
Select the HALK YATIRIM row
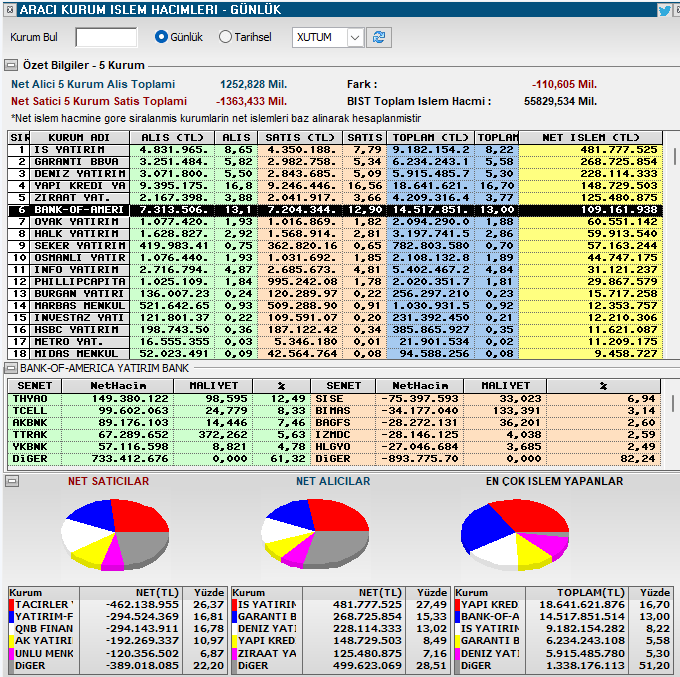coord(335,234)
